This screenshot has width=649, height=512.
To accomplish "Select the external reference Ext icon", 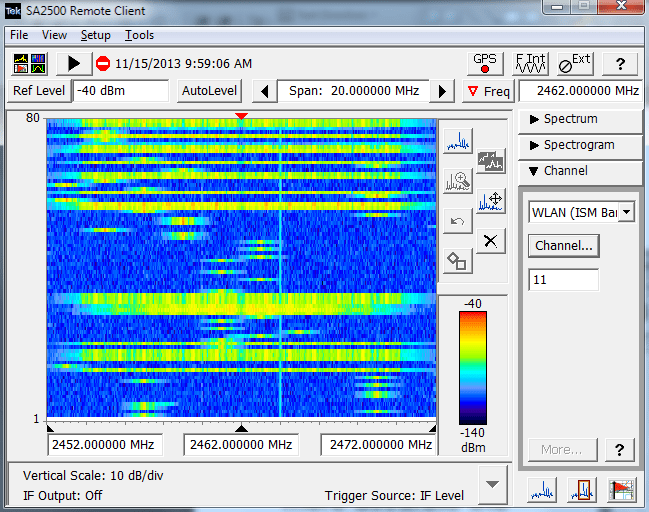I will click(575, 63).
